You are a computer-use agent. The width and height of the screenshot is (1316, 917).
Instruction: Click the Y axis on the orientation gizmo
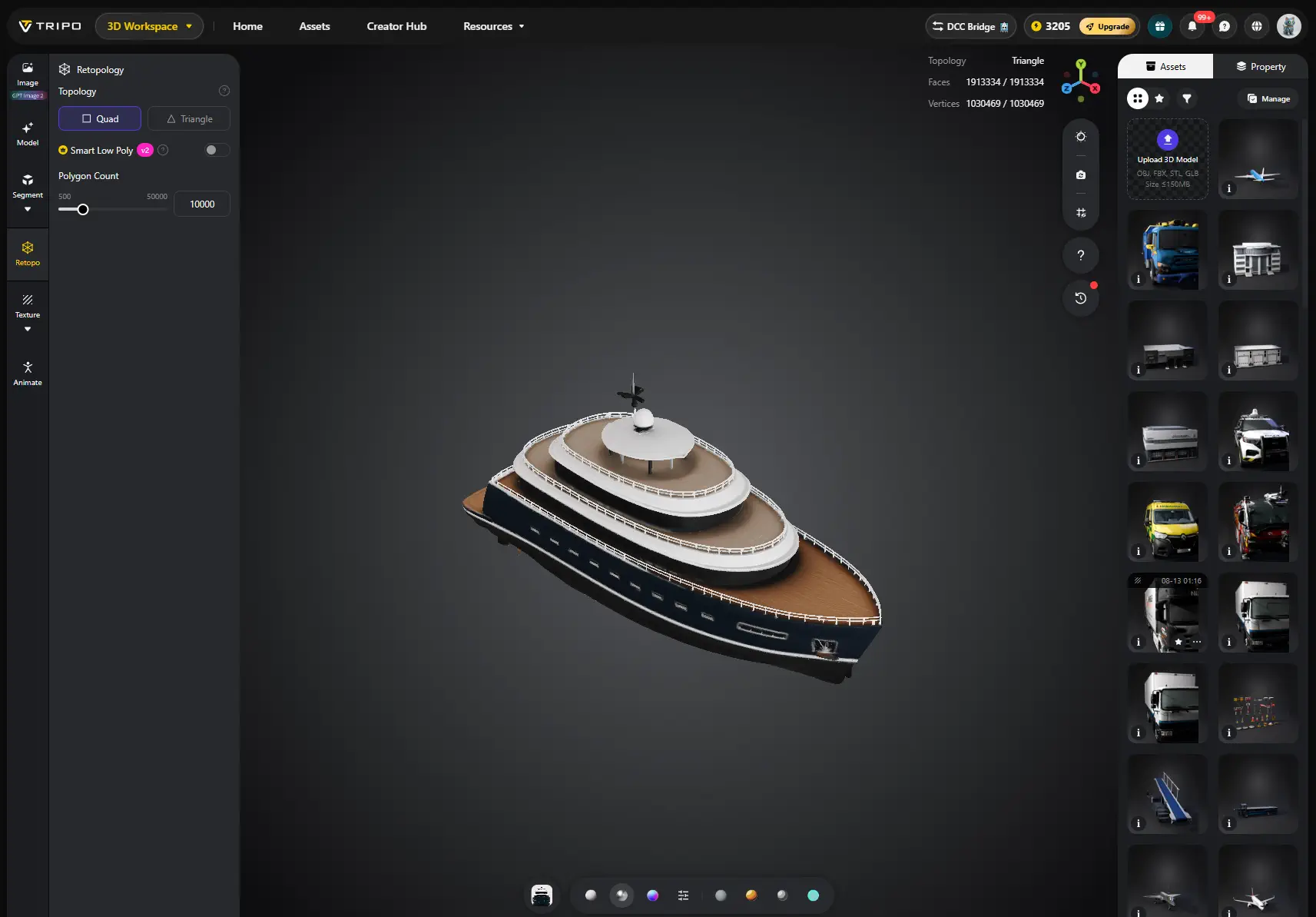(x=1081, y=65)
